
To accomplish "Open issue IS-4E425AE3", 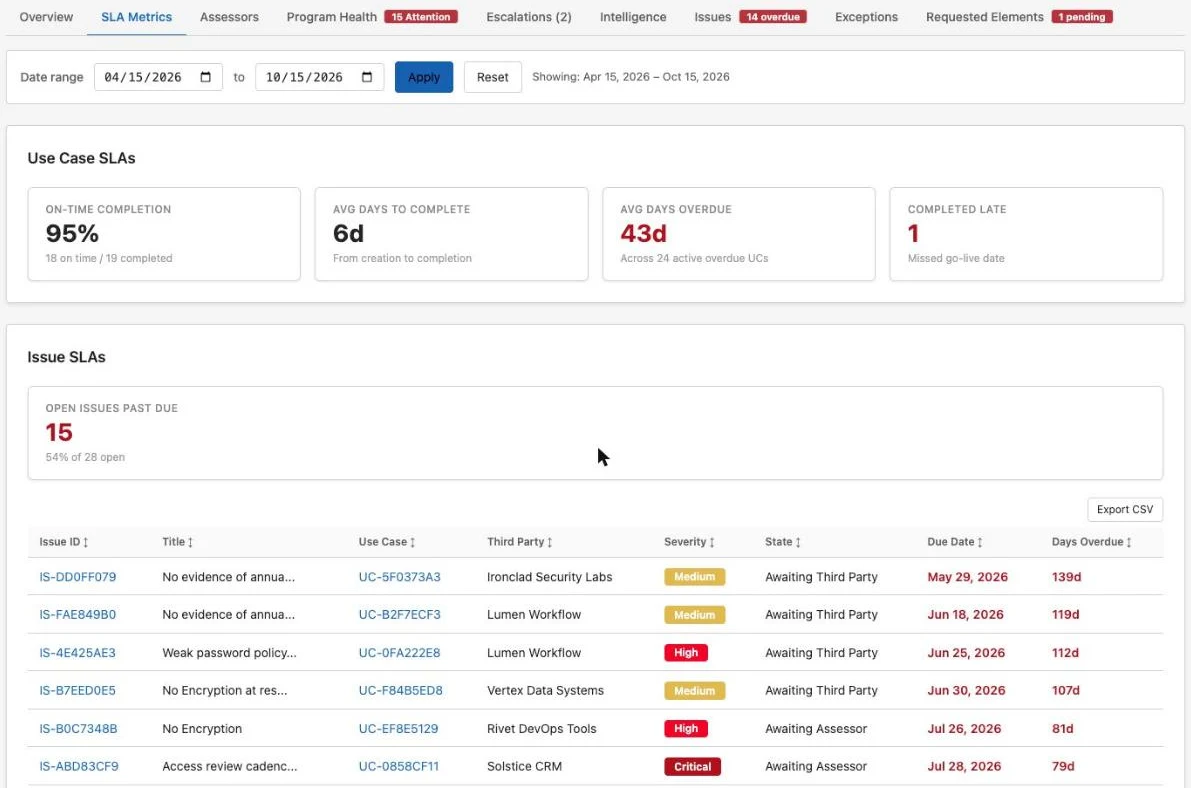I will (x=77, y=653).
